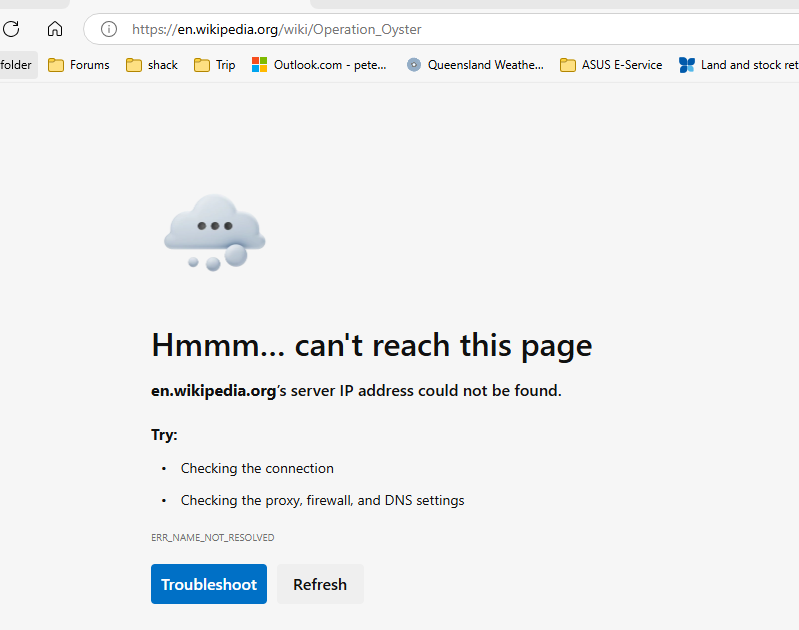Click the proxy, firewall, and DNS suggestion
Screen dimensions: 799x630
pos(322,500)
